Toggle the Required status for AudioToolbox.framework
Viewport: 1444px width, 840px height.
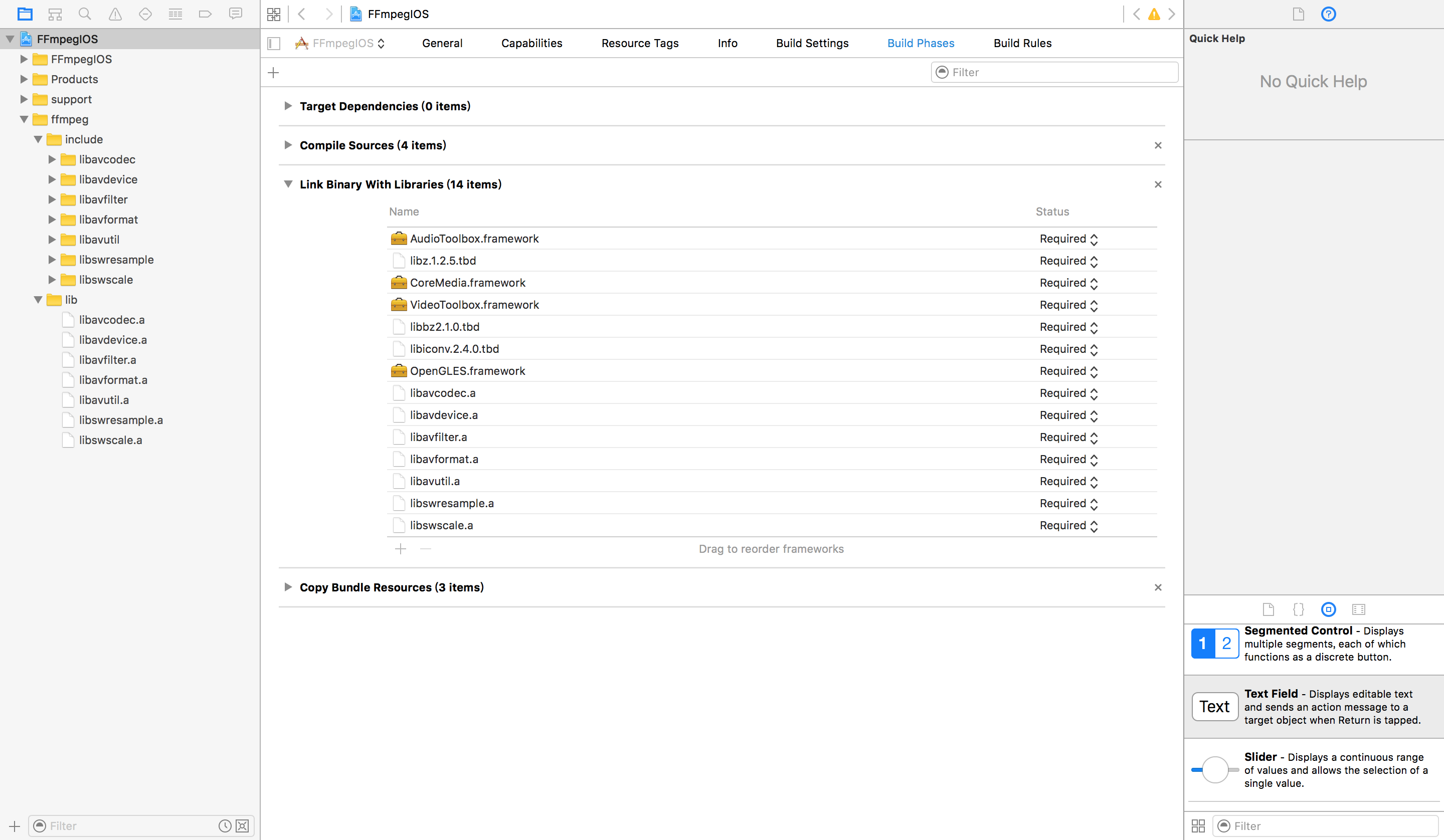coord(1093,238)
